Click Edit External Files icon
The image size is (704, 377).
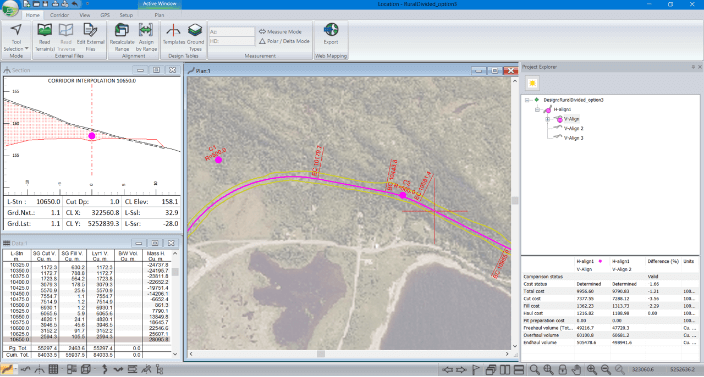[90, 37]
